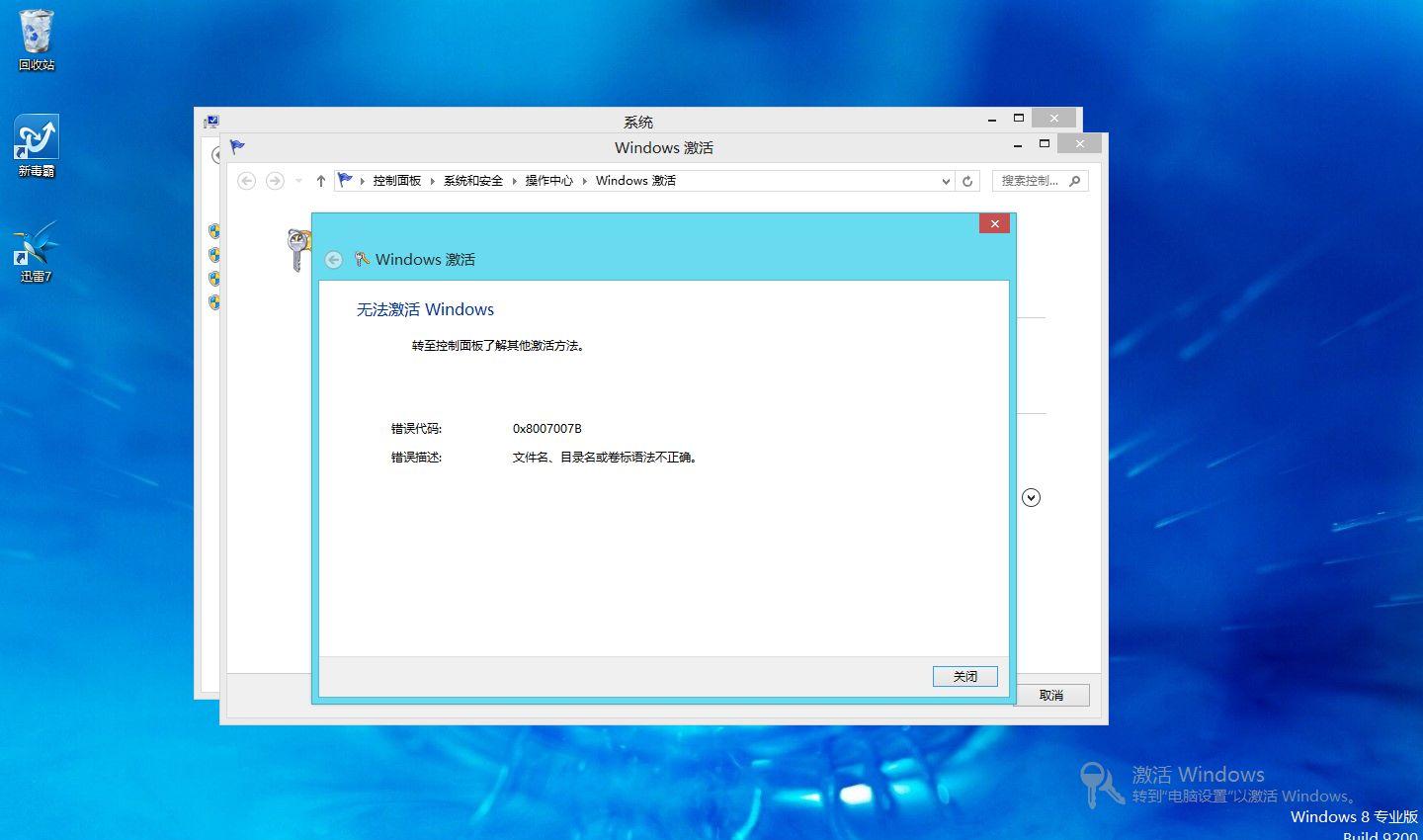
Task: Close the cyan activation error dialog with the red X
Action: [x=994, y=223]
